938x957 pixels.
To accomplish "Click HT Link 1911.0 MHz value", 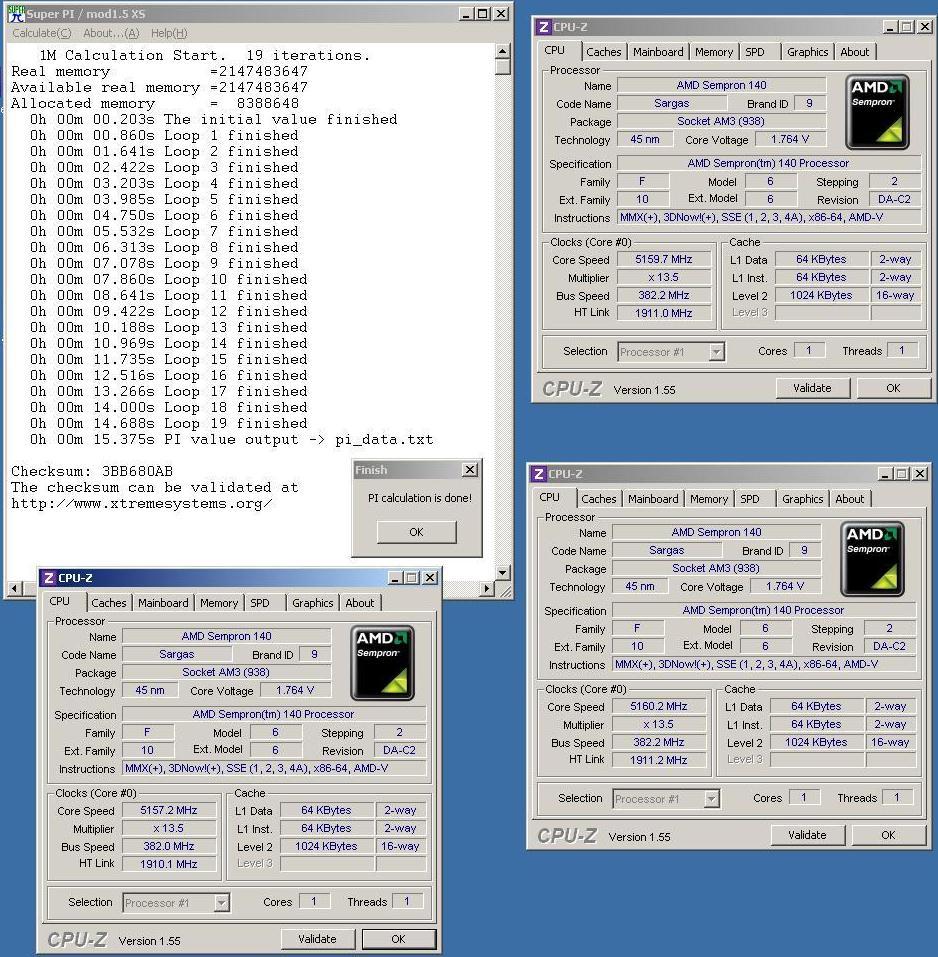I will pos(664,313).
